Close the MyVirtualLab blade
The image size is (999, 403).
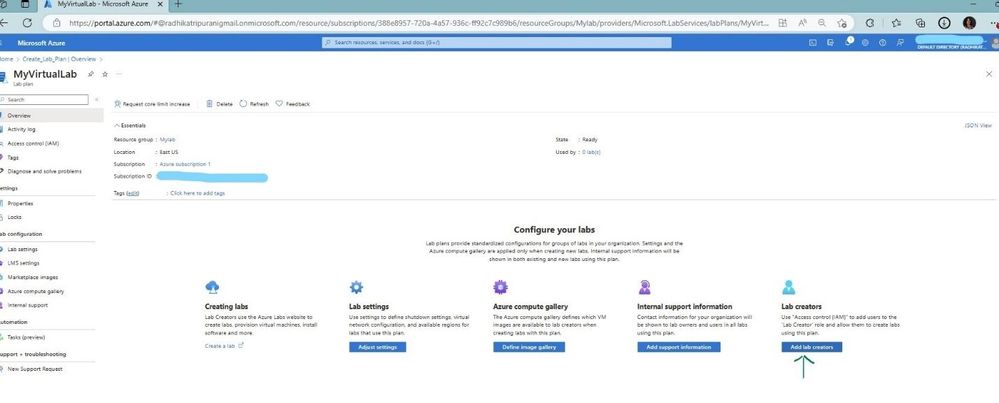click(x=989, y=74)
